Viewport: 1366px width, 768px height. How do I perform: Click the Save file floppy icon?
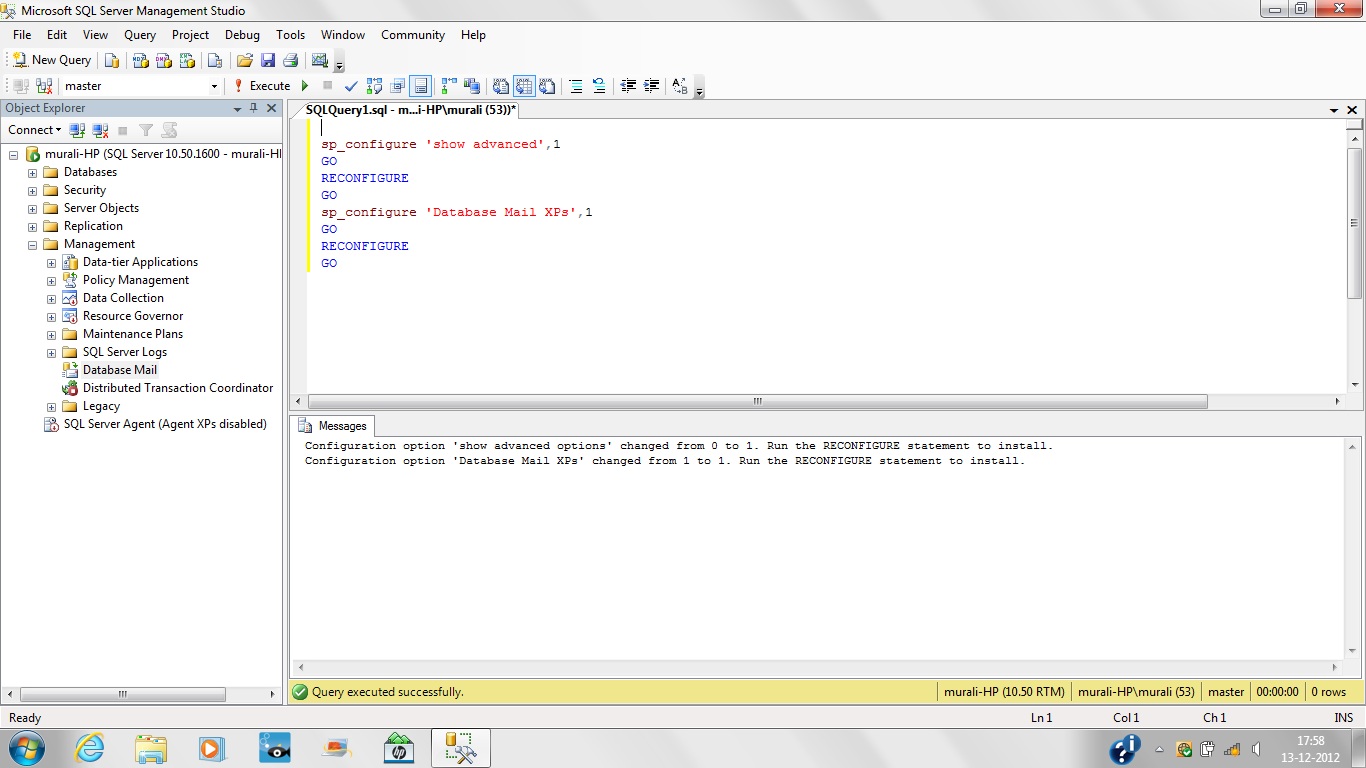click(267, 60)
